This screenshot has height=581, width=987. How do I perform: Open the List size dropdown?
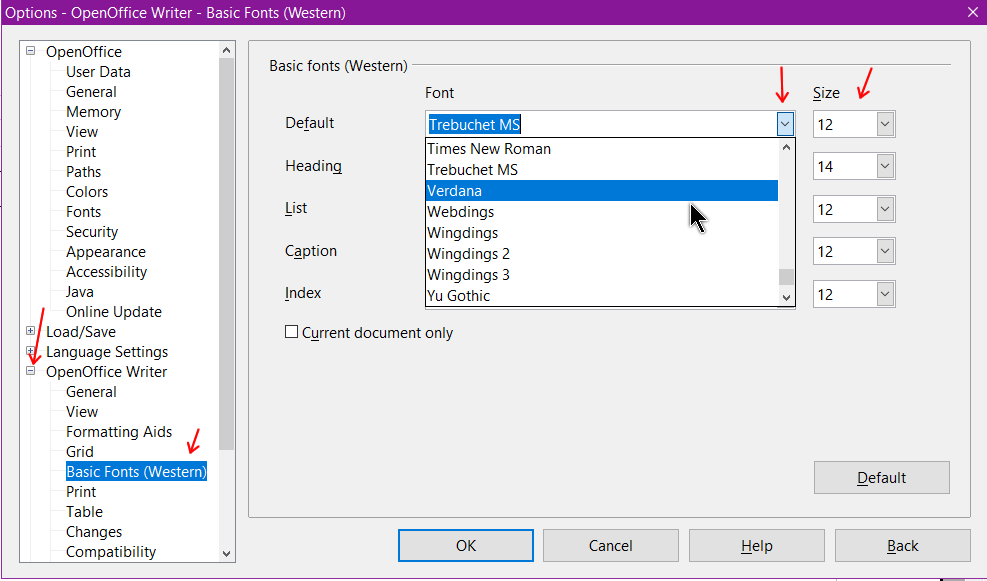click(x=885, y=209)
